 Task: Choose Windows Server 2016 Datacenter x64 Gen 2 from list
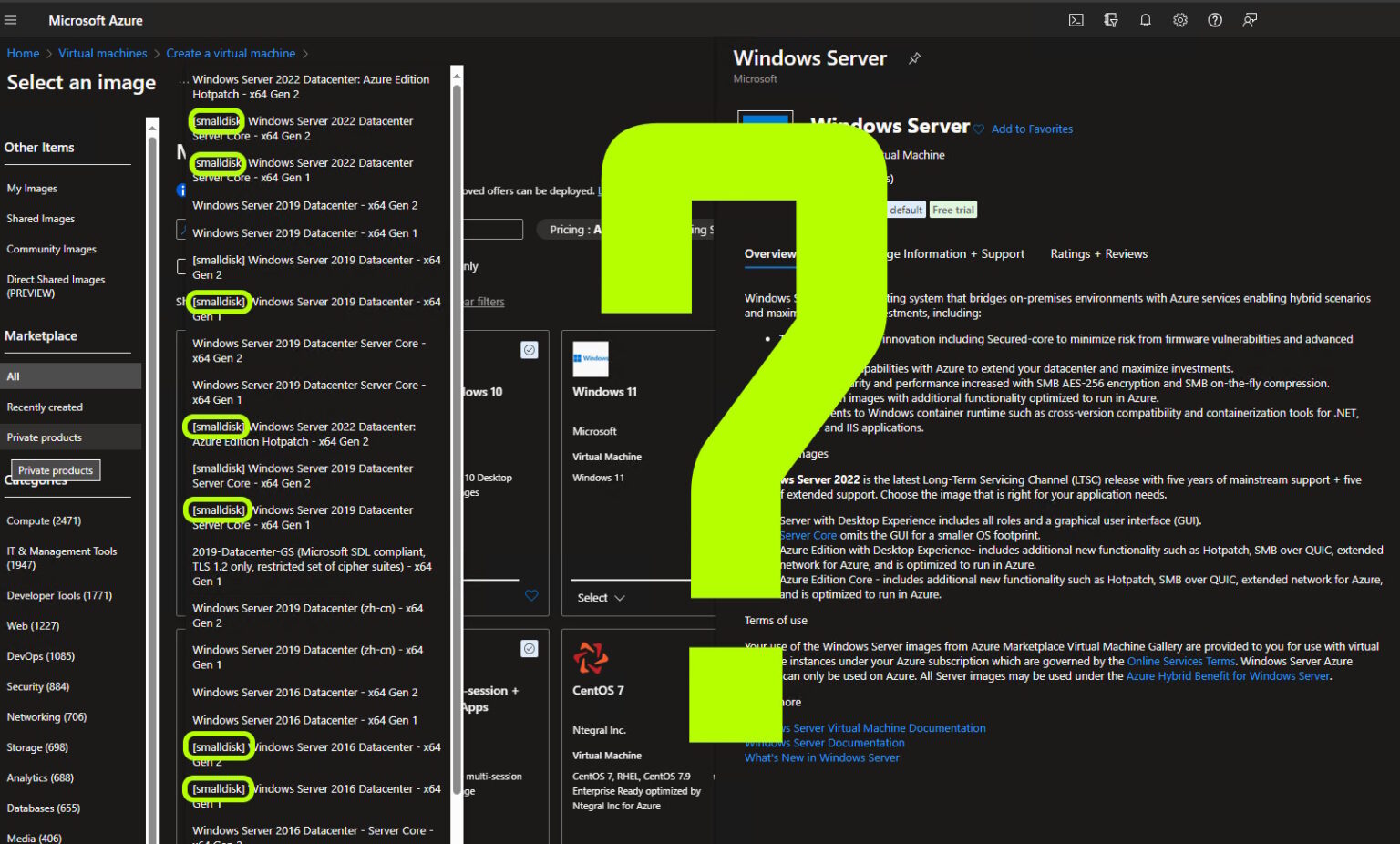point(304,692)
